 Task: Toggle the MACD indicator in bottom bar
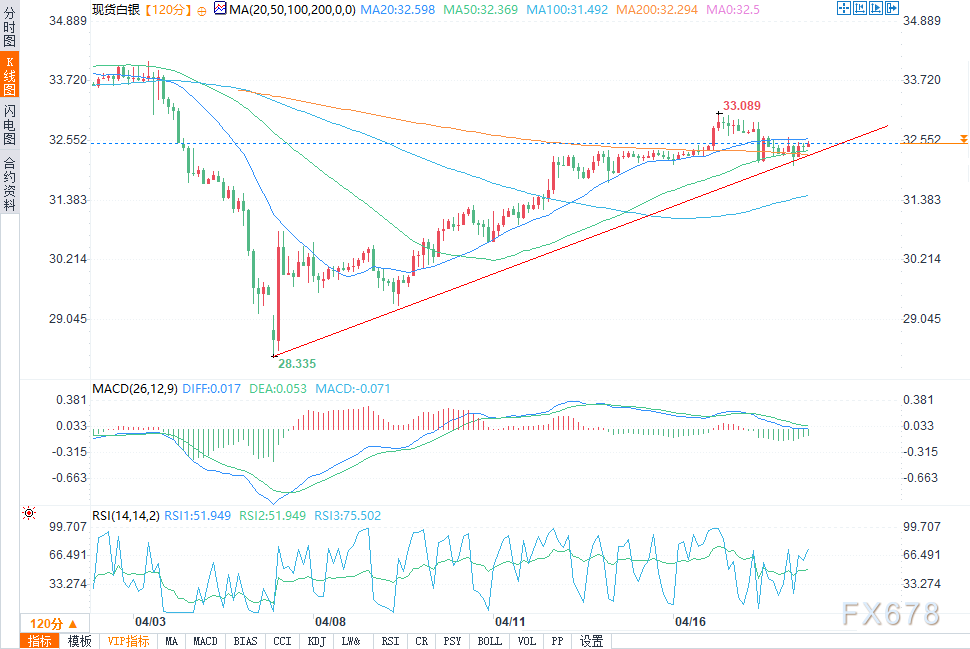point(205,641)
